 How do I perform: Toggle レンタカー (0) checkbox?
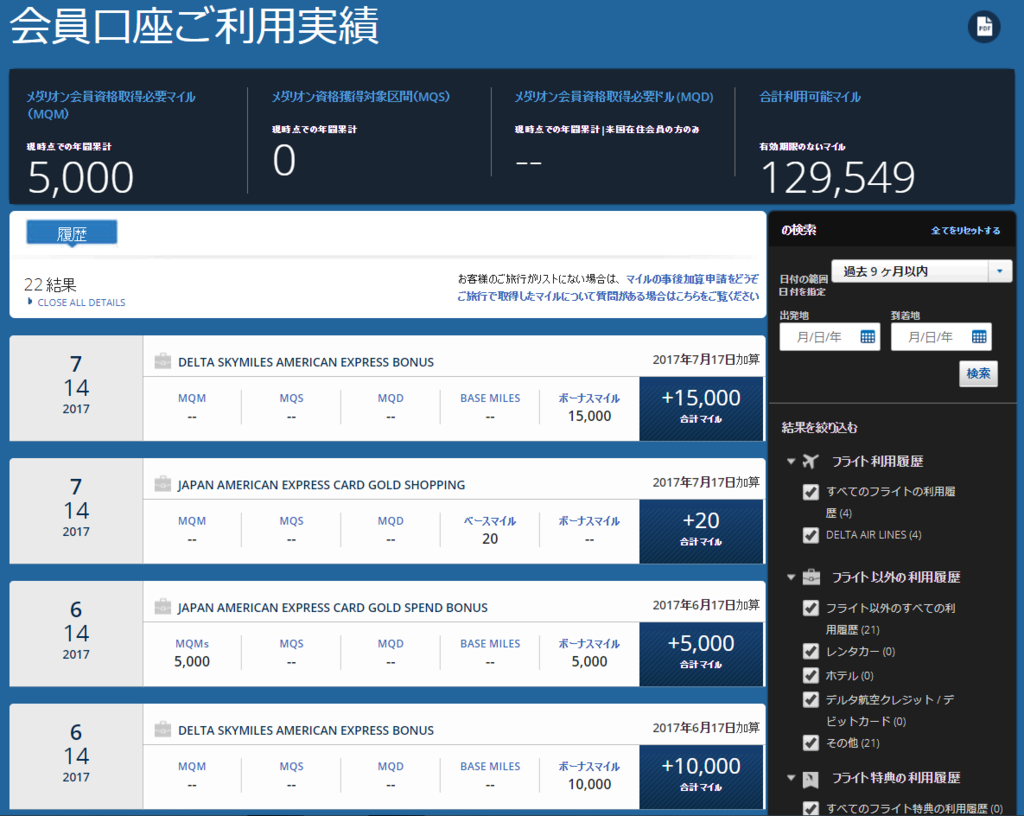(x=810, y=651)
